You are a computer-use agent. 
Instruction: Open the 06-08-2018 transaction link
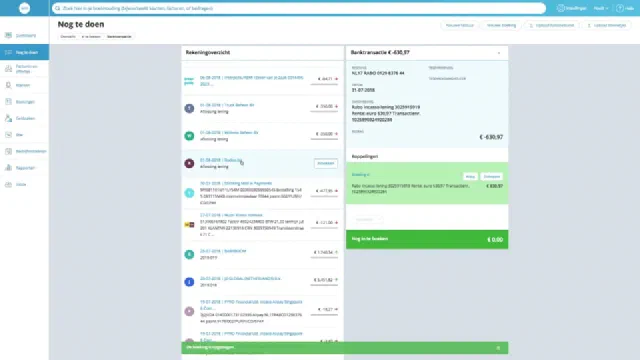click(x=251, y=80)
